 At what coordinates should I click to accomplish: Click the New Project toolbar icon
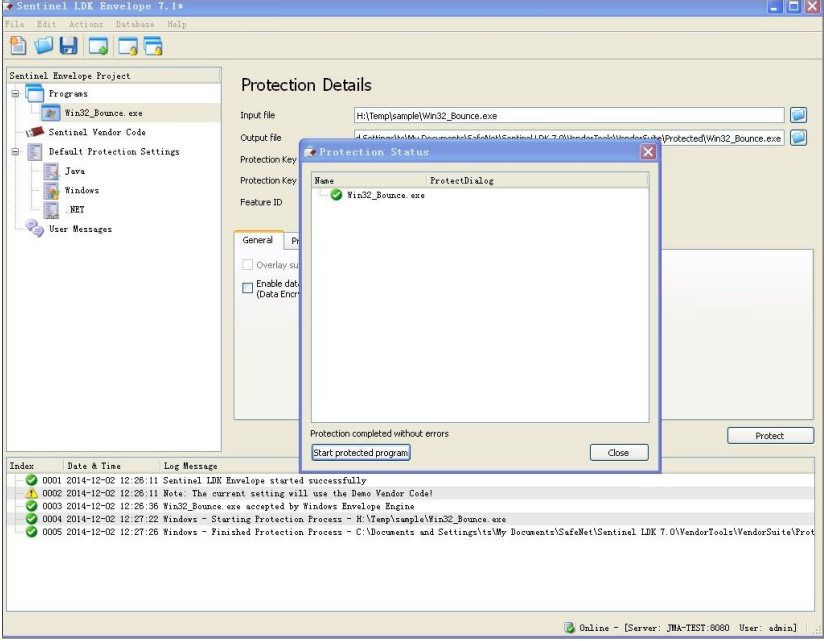tap(19, 45)
